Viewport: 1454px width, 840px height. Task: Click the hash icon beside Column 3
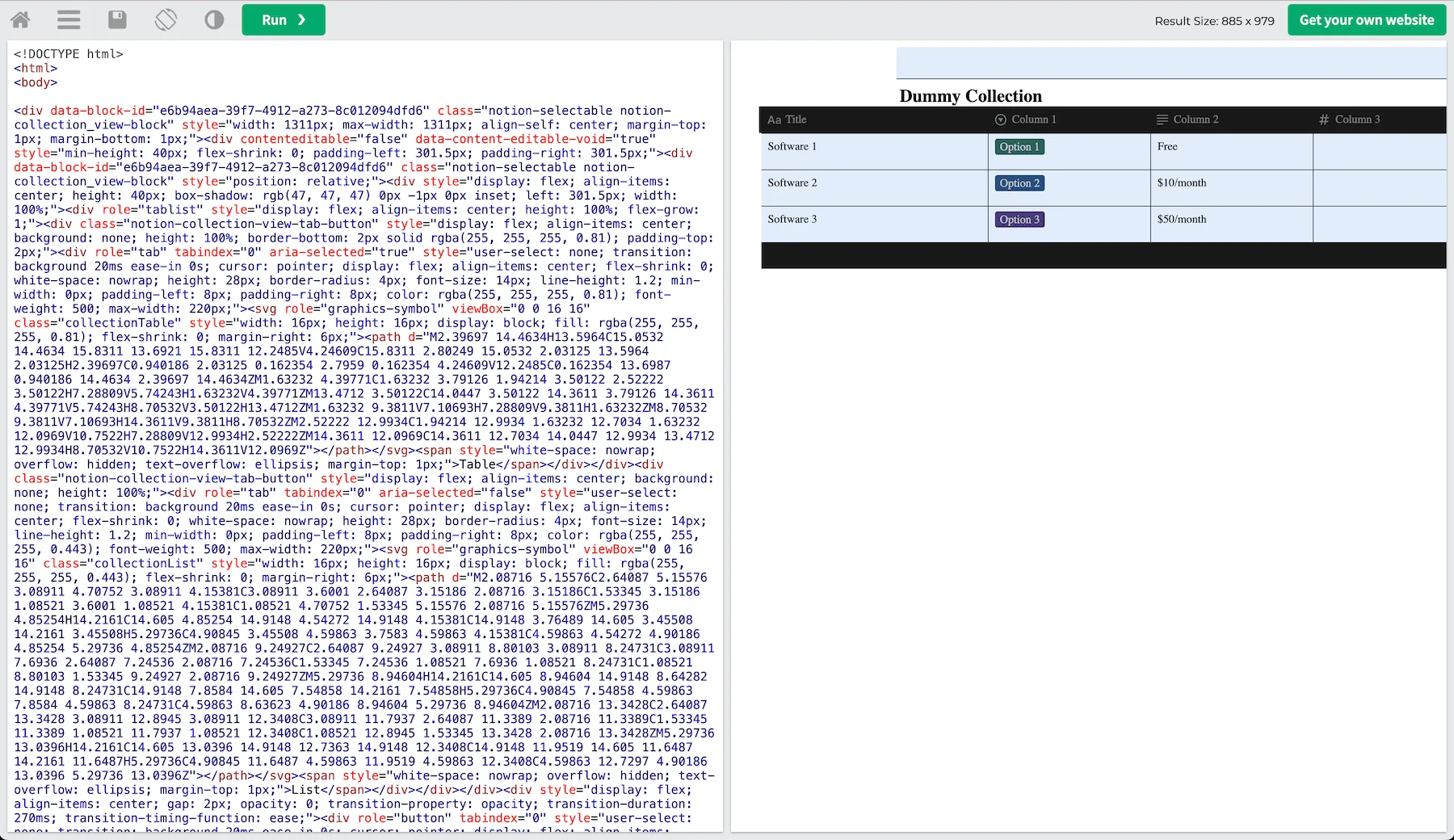pos(1323,120)
